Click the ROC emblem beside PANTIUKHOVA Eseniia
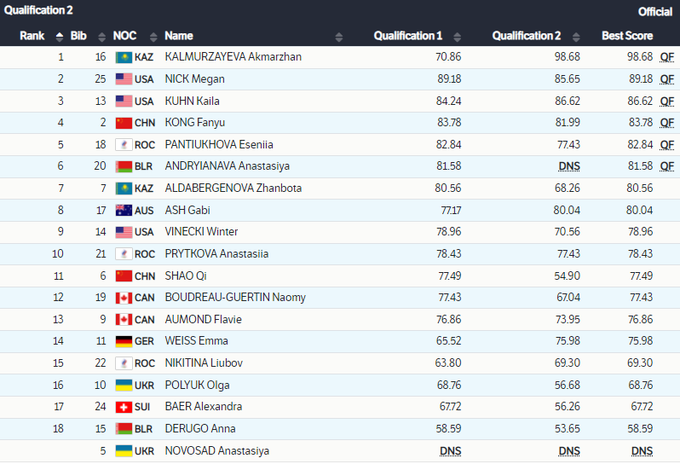 click(x=124, y=145)
